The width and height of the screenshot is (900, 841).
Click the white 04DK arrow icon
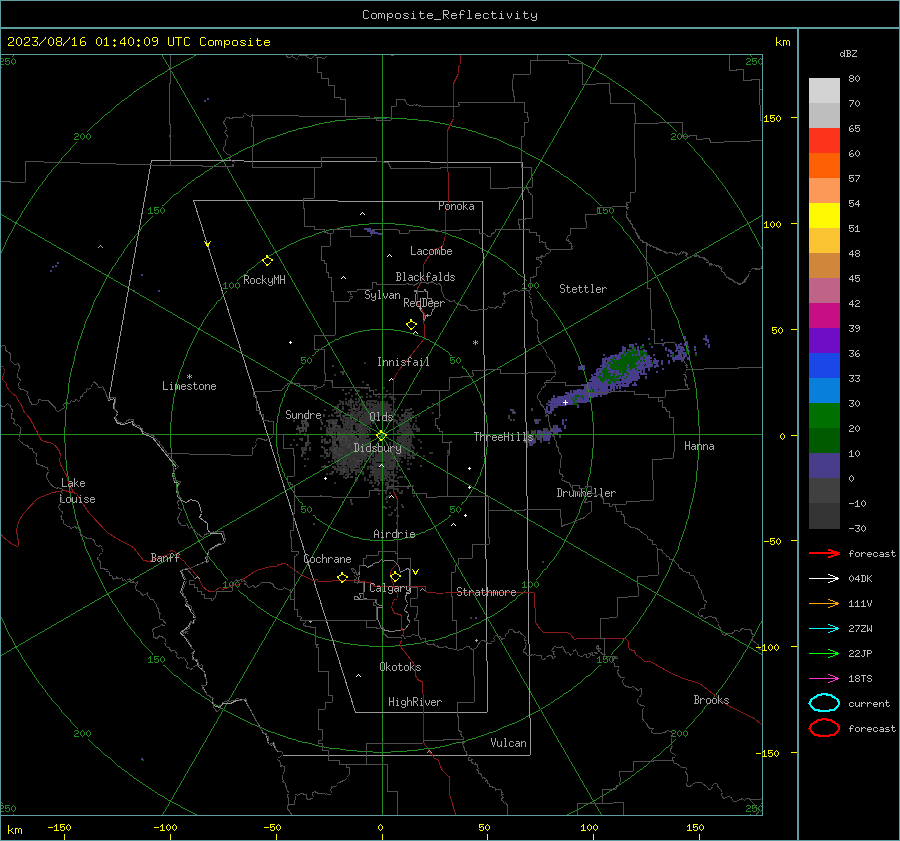(824, 578)
